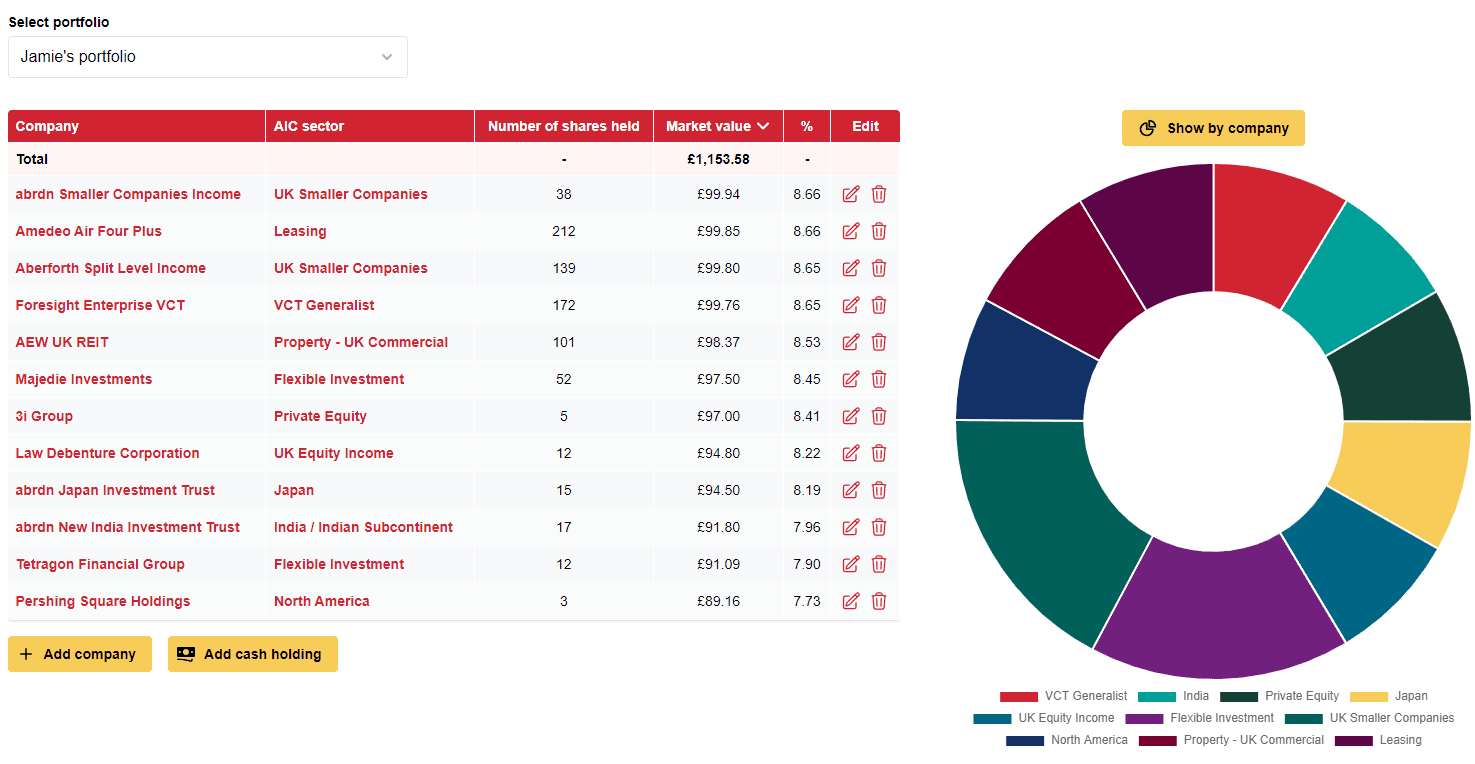Toggle the UK Equity Income legend swatch
Image resolution: width=1475 pixels, height=764 pixels.
coord(992,718)
